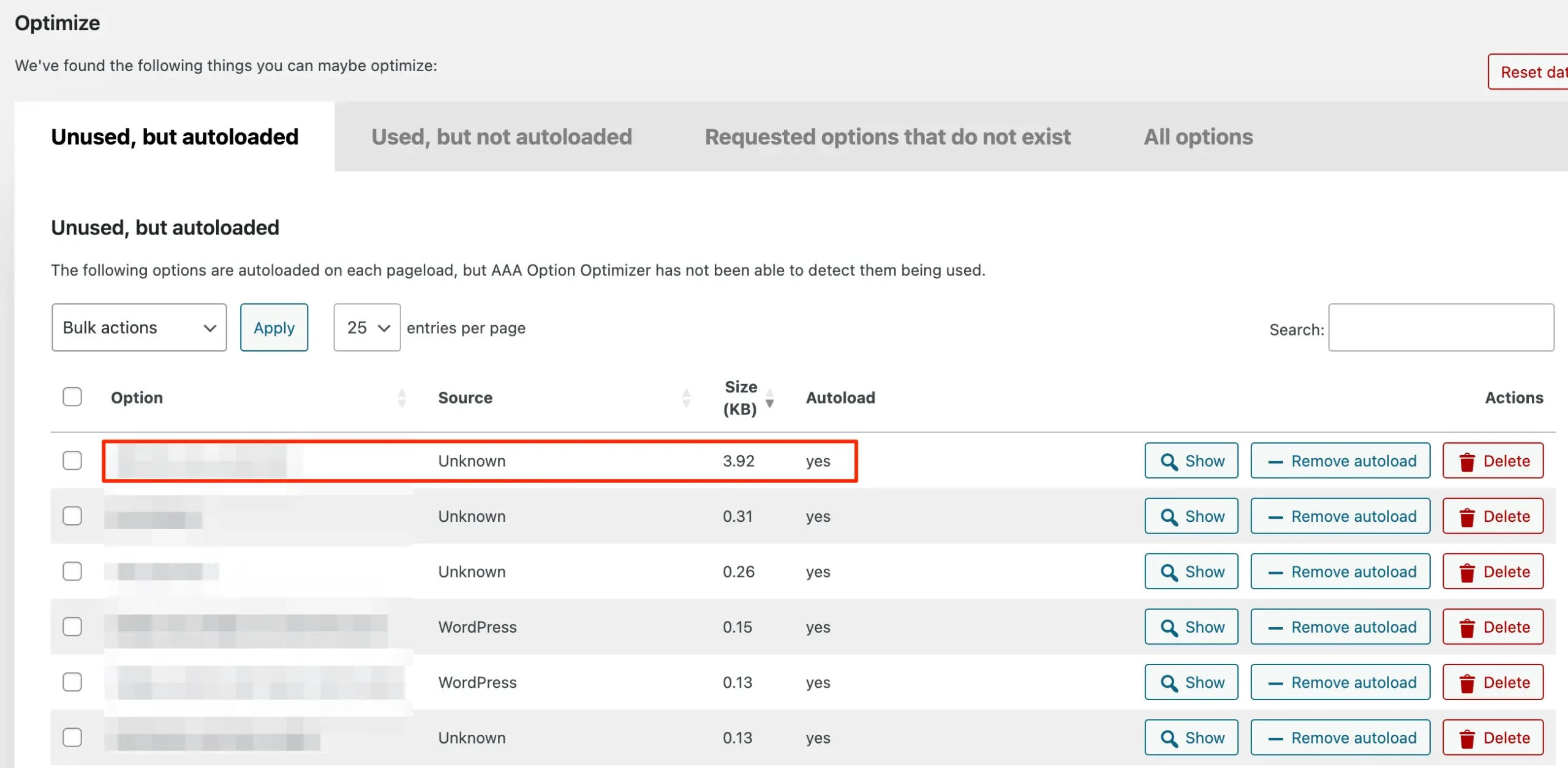Sort by Source column arrows
1568x768 pixels.
pos(686,398)
